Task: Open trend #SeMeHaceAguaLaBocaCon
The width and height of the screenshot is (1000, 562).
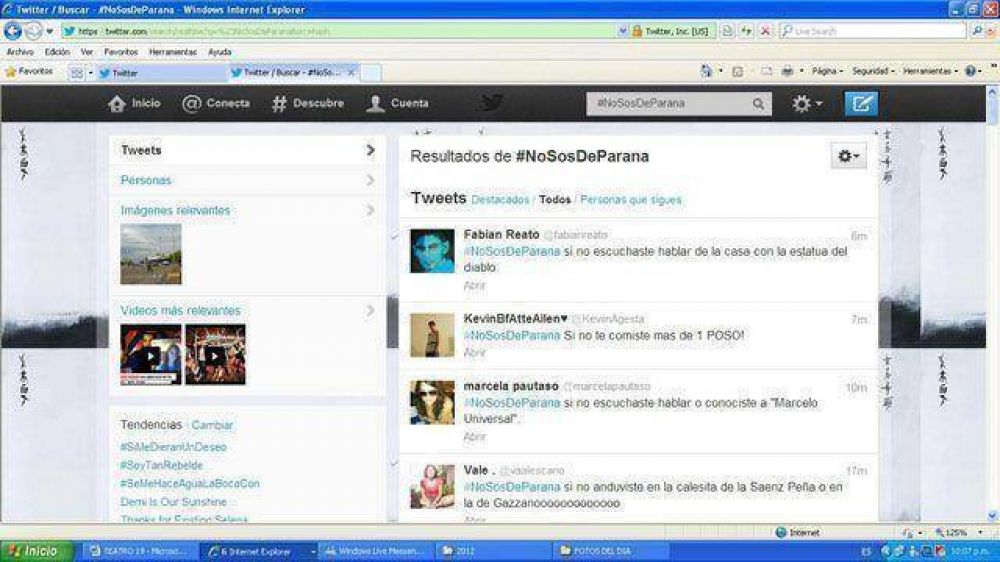Action: click(190, 484)
